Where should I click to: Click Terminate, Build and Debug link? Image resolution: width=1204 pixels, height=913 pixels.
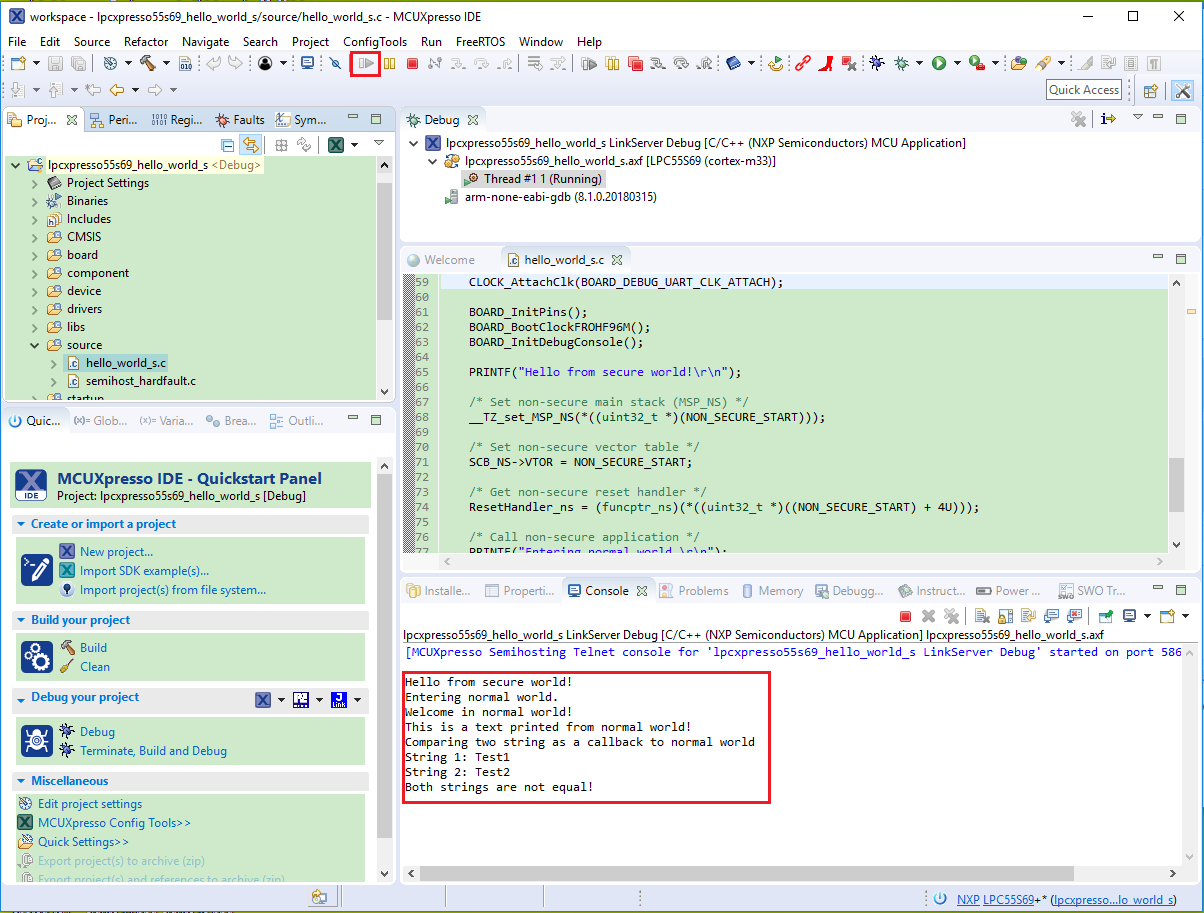(153, 751)
